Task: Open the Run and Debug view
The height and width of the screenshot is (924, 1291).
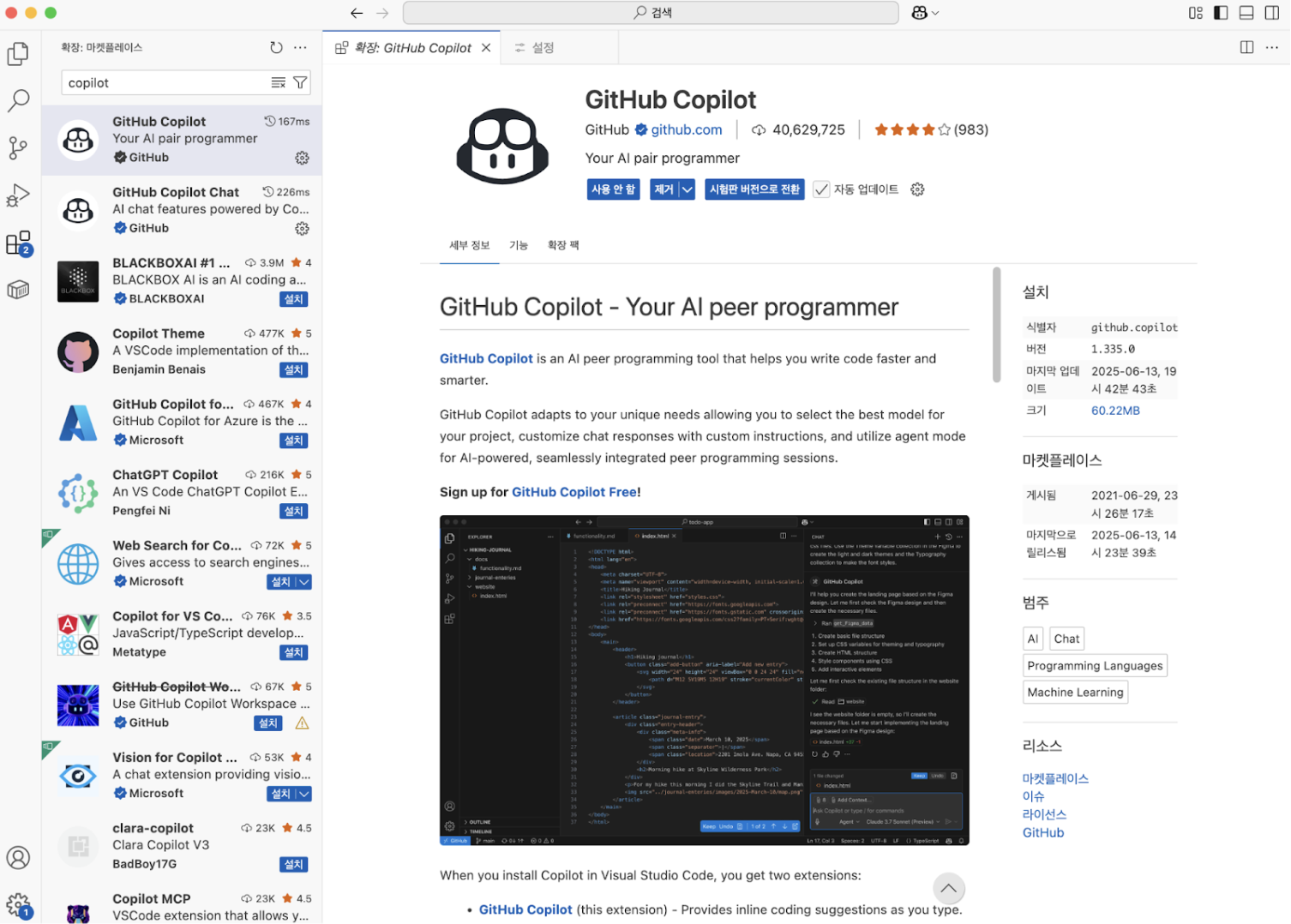Action: [x=18, y=195]
